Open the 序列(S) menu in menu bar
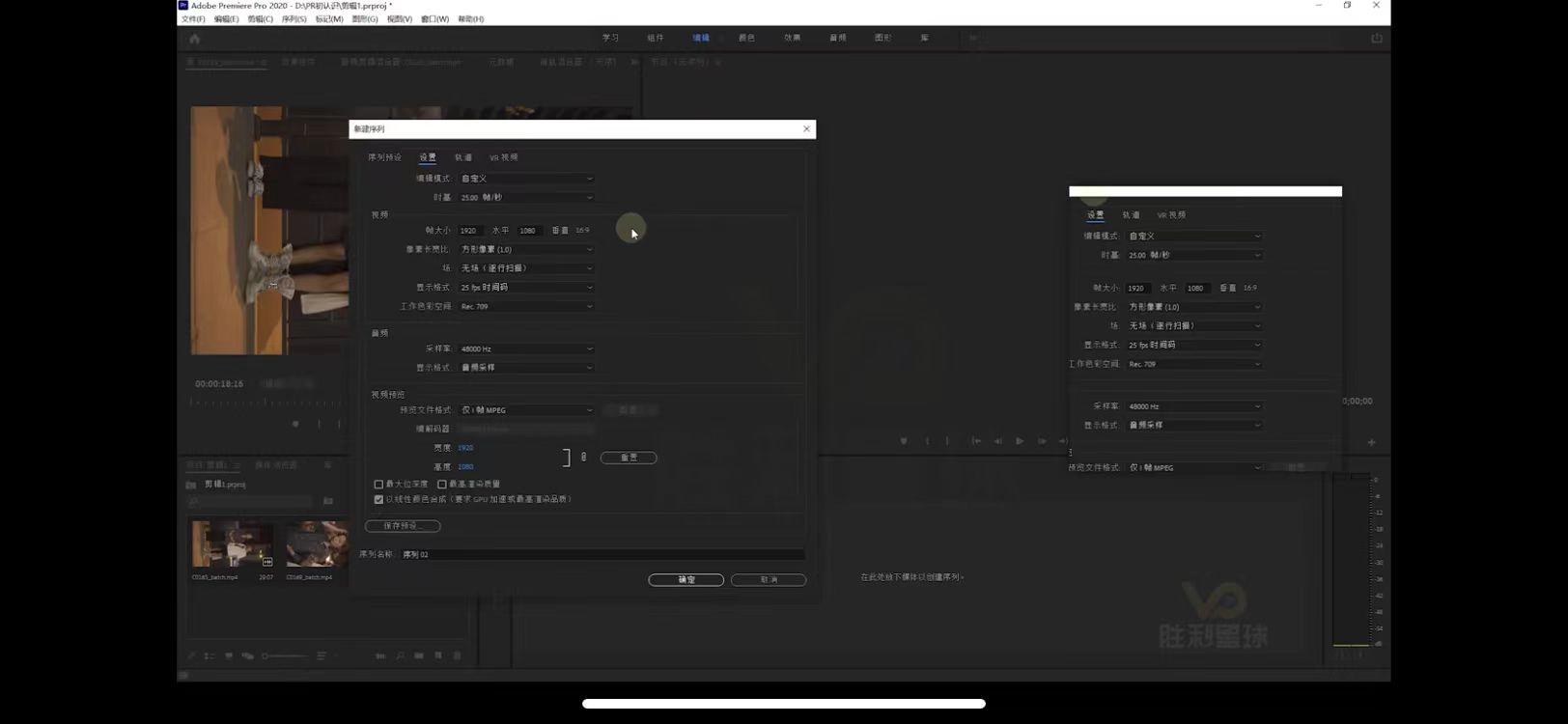The height and width of the screenshot is (724, 1568). (x=294, y=19)
